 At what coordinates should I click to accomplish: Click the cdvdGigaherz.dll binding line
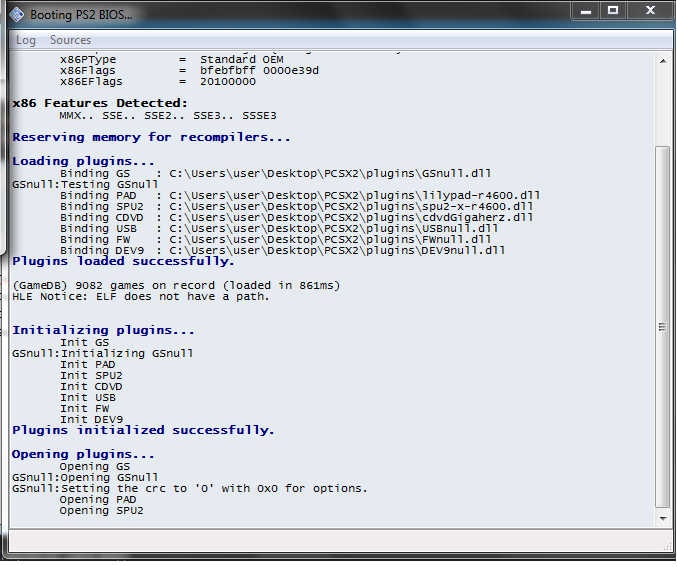296,218
